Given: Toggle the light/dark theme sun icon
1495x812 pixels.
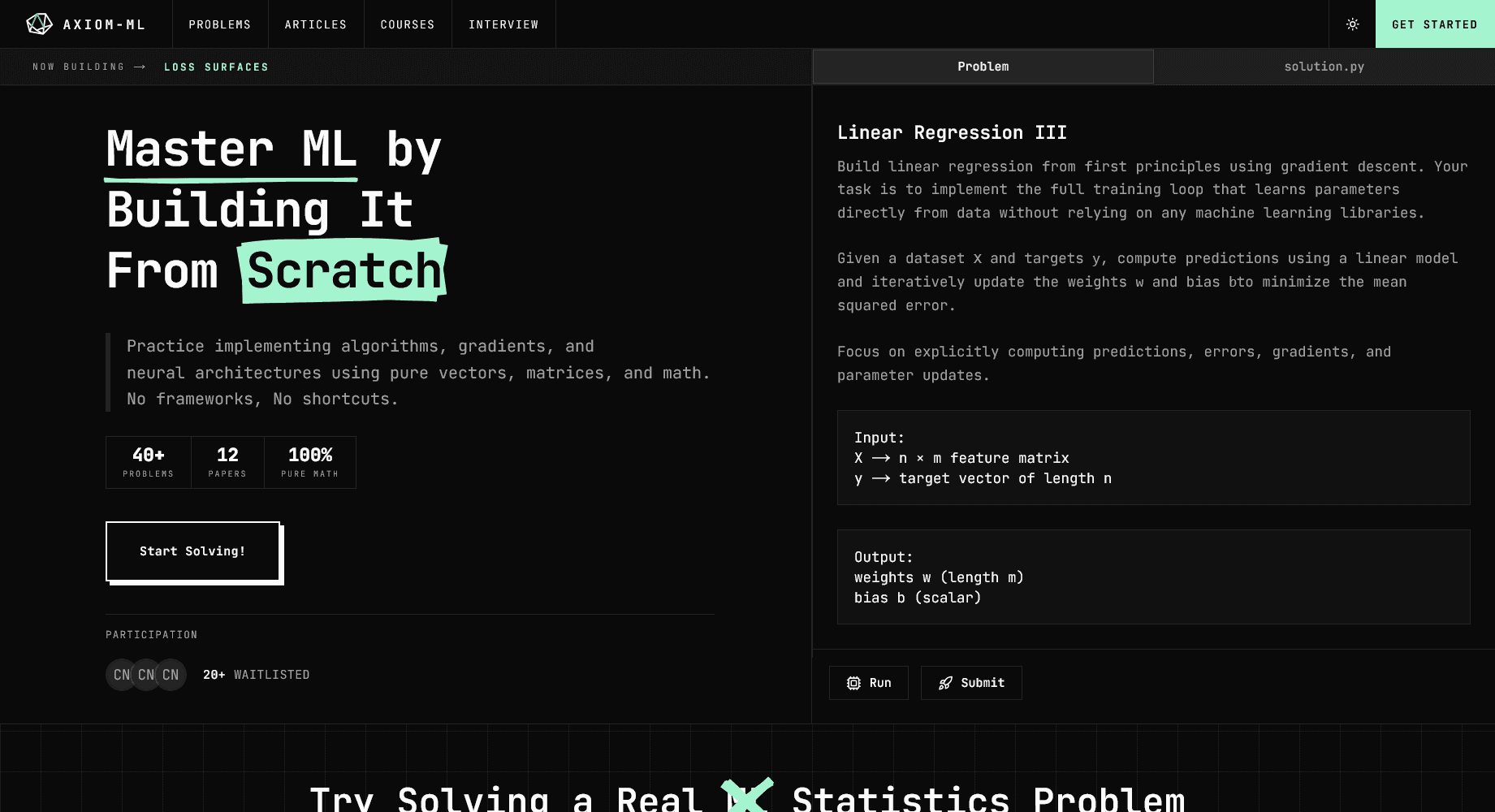Looking at the screenshot, I should tap(1352, 24).
